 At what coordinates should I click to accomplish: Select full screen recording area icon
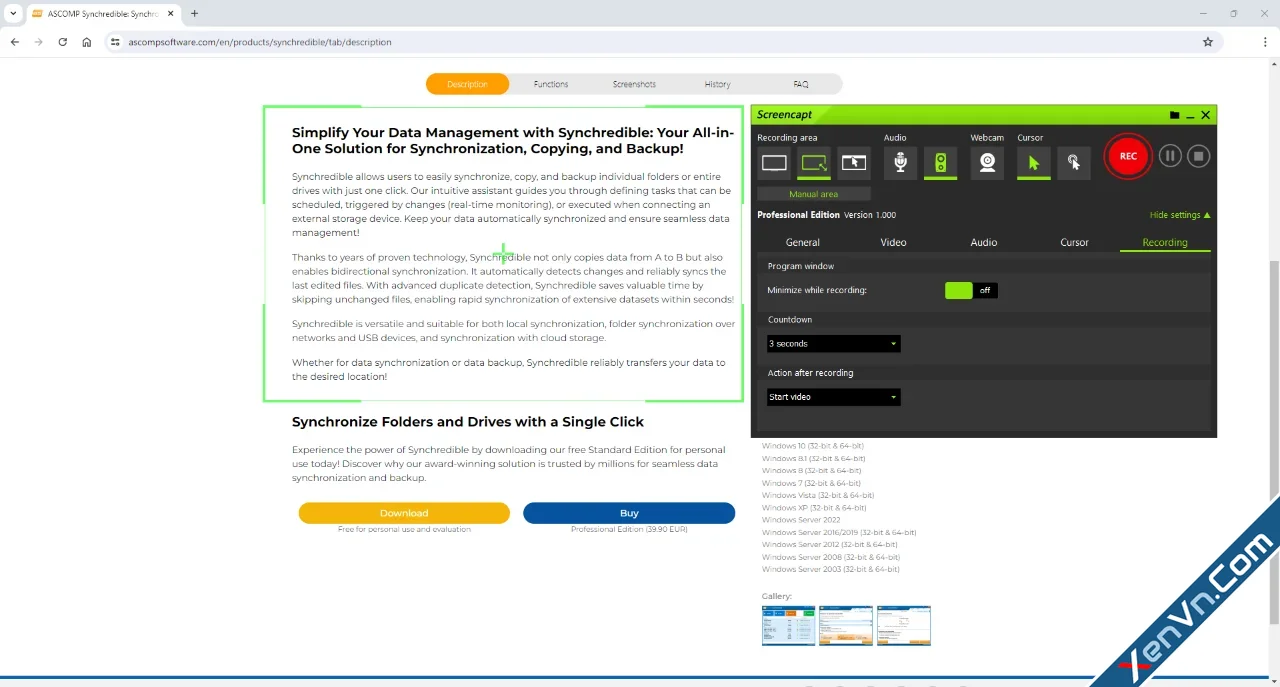774,162
